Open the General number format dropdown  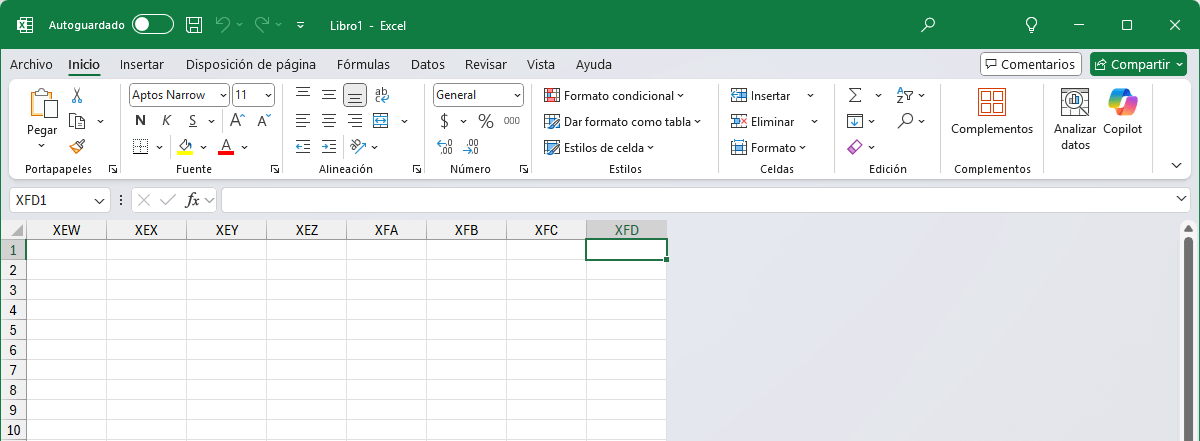517,95
